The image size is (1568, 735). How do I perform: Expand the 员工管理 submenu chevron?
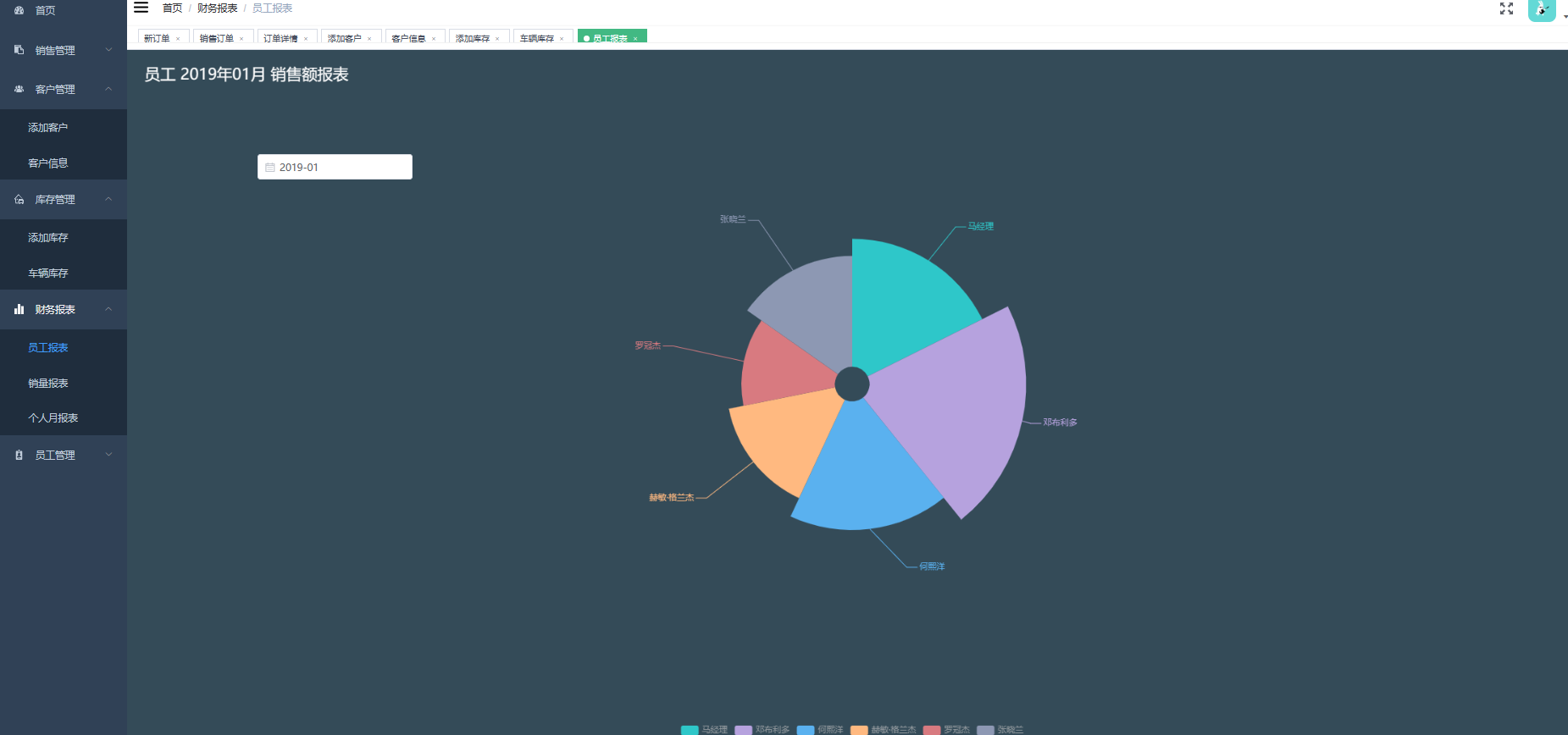[x=108, y=455]
